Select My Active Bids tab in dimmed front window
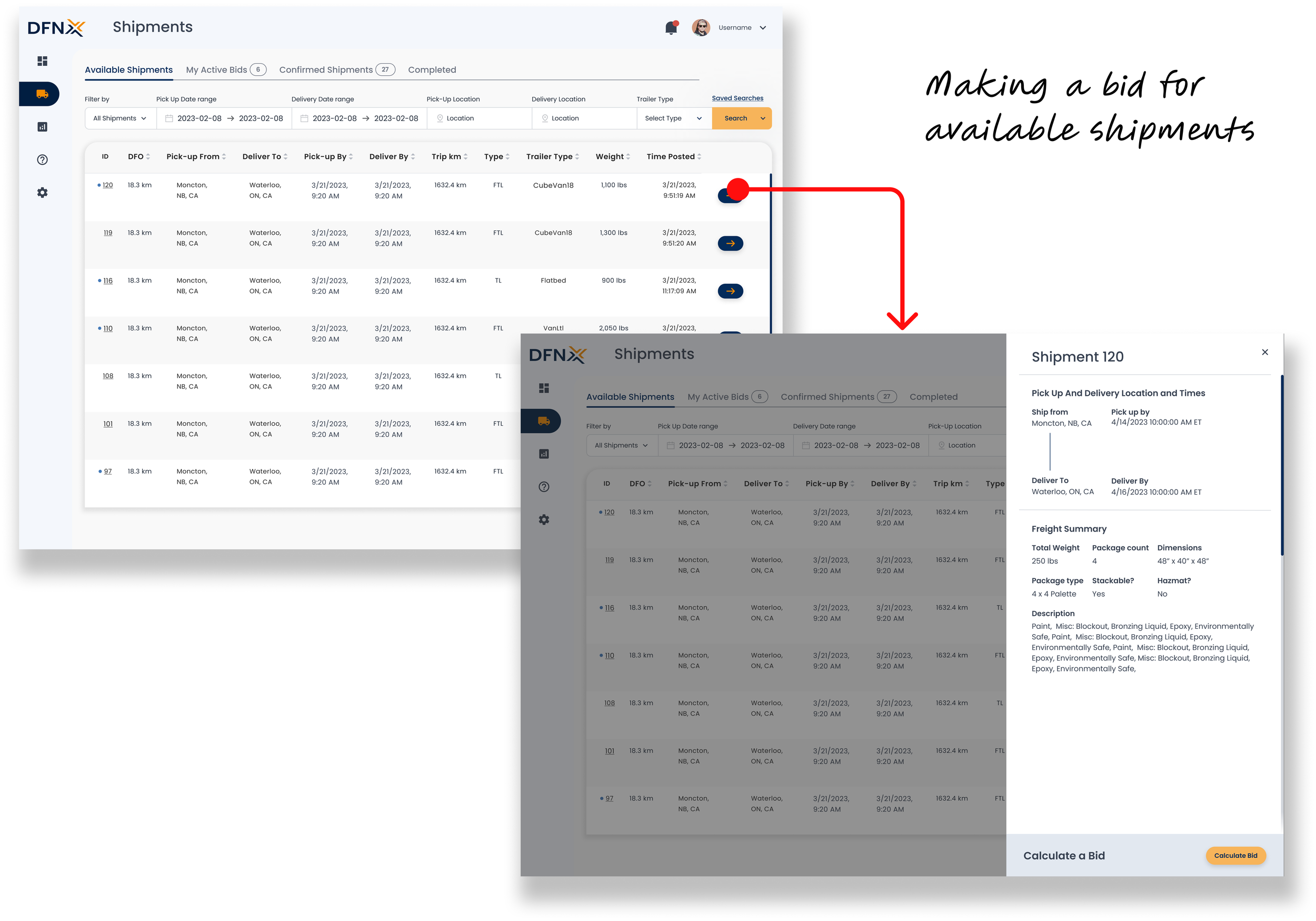This screenshot has height=921, width=1316. pos(727,397)
